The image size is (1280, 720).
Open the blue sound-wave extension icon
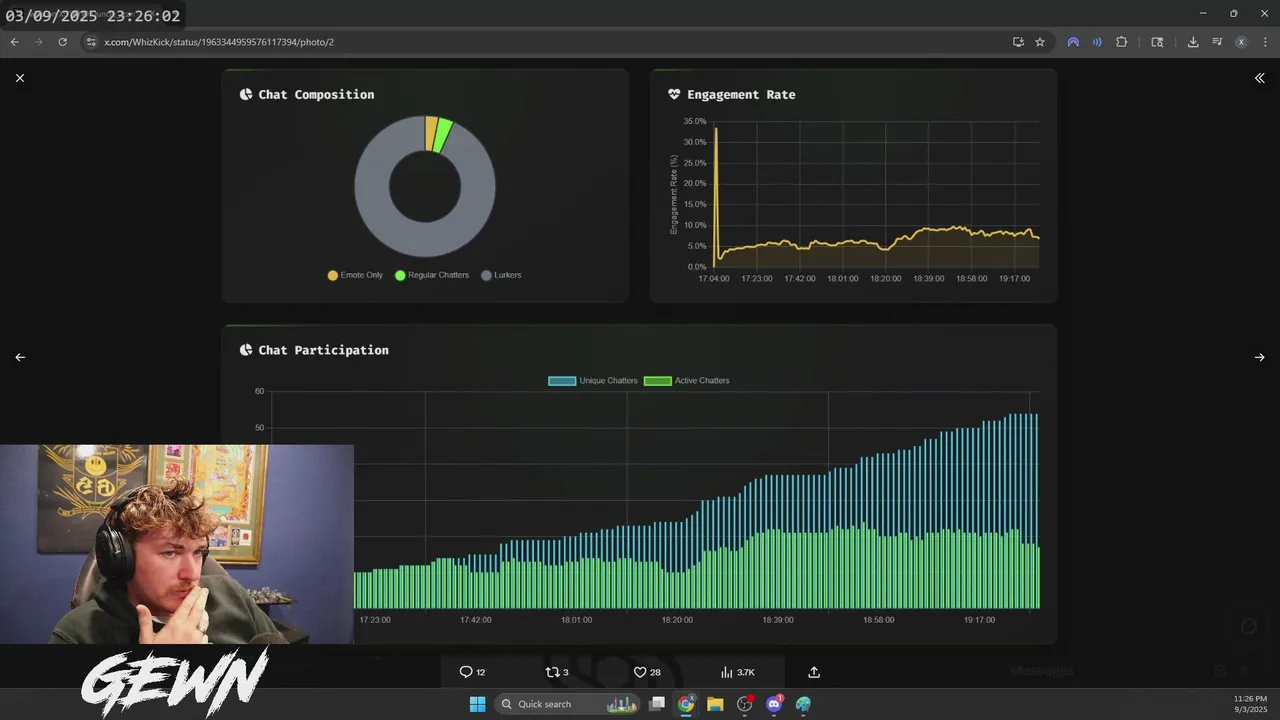[1097, 42]
